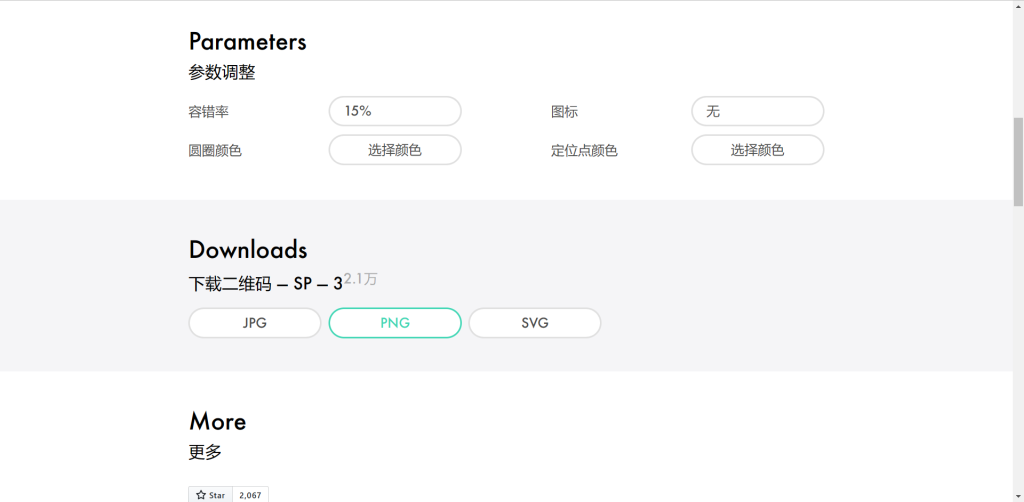Open the 图标 dropdown showing 无
Image resolution: width=1024 pixels, height=502 pixels.
tap(757, 111)
